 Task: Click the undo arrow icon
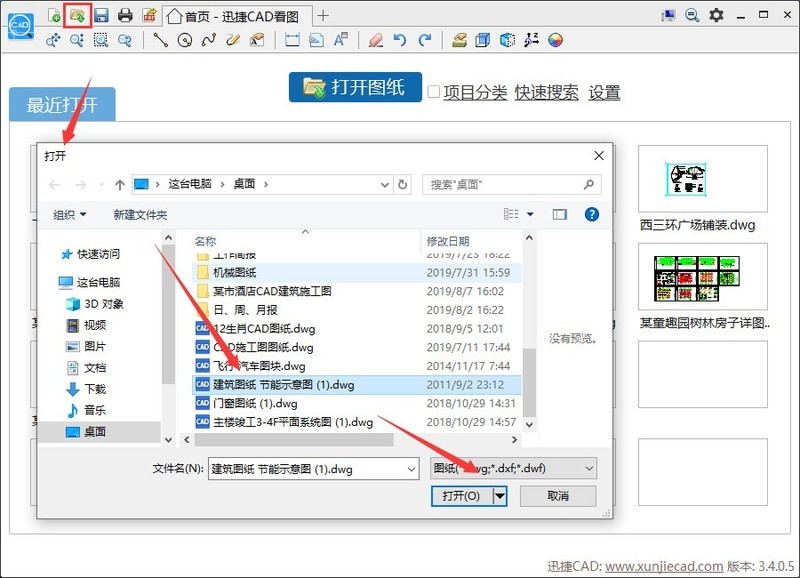pyautogui.click(x=400, y=41)
